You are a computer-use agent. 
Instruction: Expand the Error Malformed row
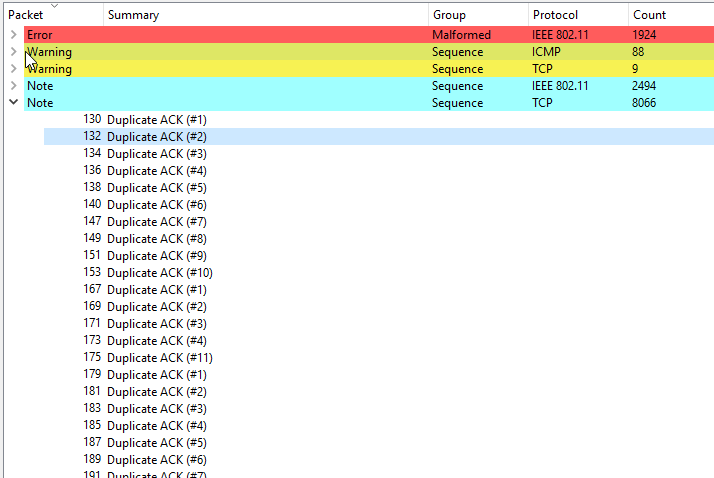(13, 35)
